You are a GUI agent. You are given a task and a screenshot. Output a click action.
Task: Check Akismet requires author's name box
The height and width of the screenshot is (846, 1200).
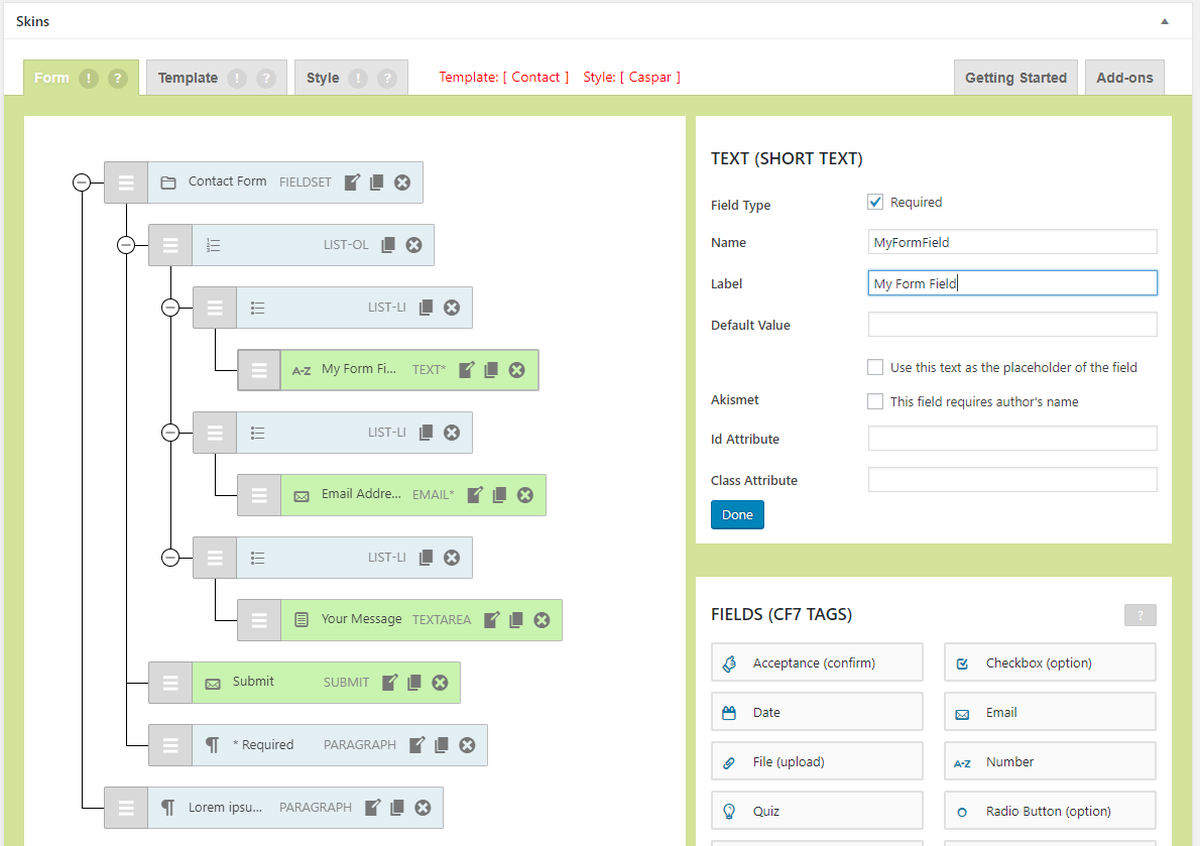point(875,401)
